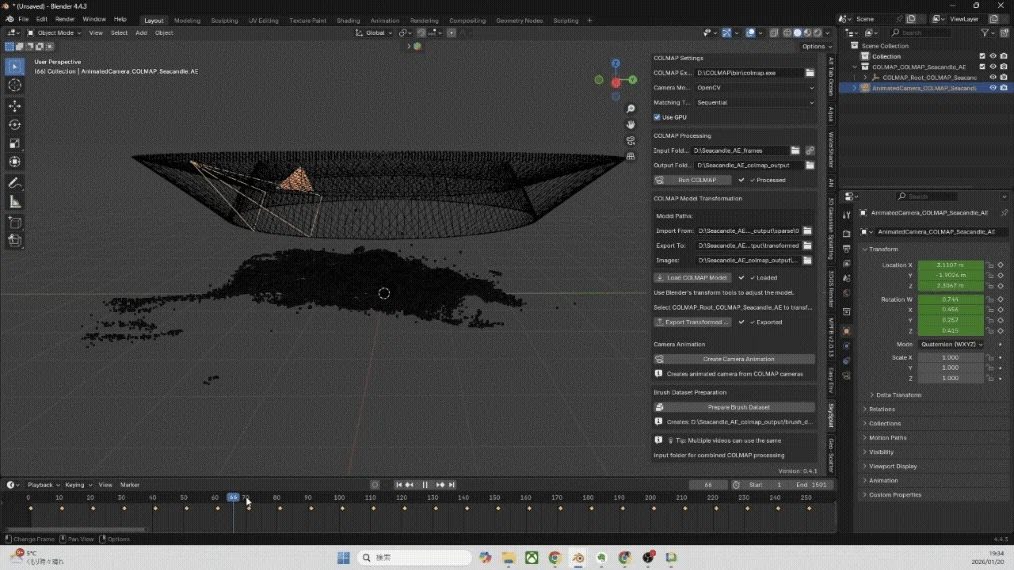Select the Annotate tool
Viewport: 1014px width, 570px height.
[14, 183]
